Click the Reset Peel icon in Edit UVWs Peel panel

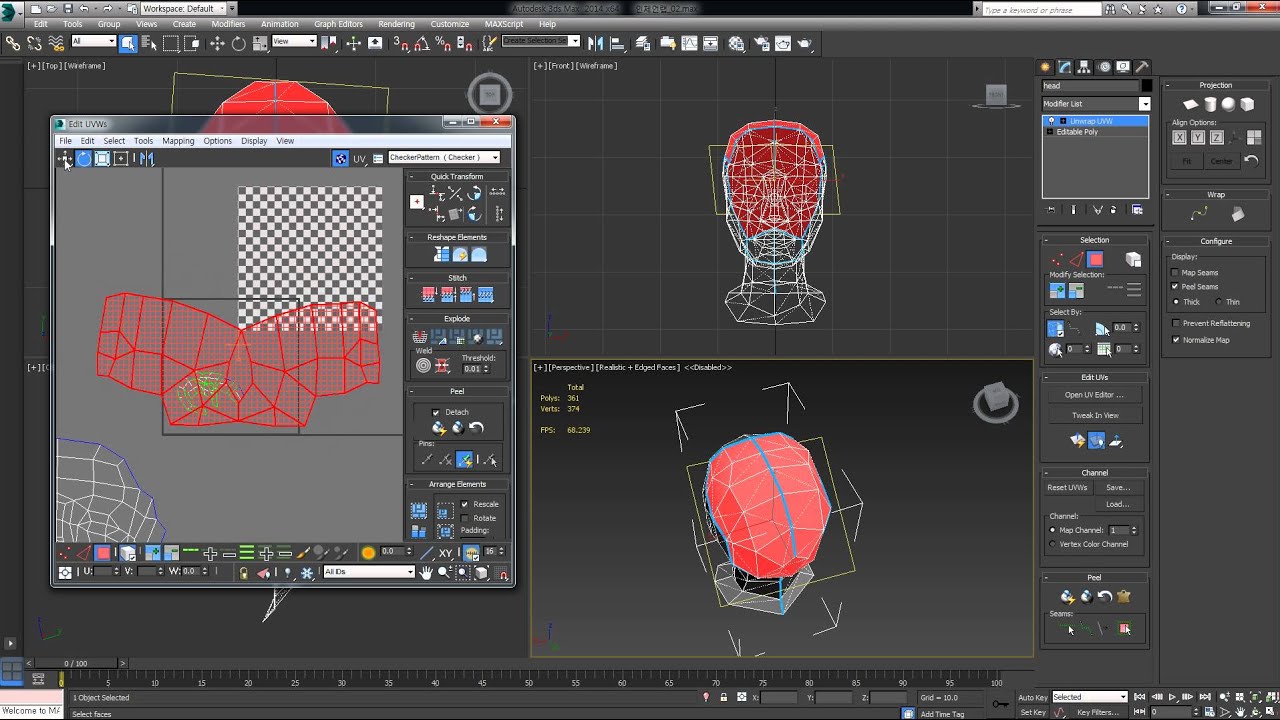tap(477, 428)
